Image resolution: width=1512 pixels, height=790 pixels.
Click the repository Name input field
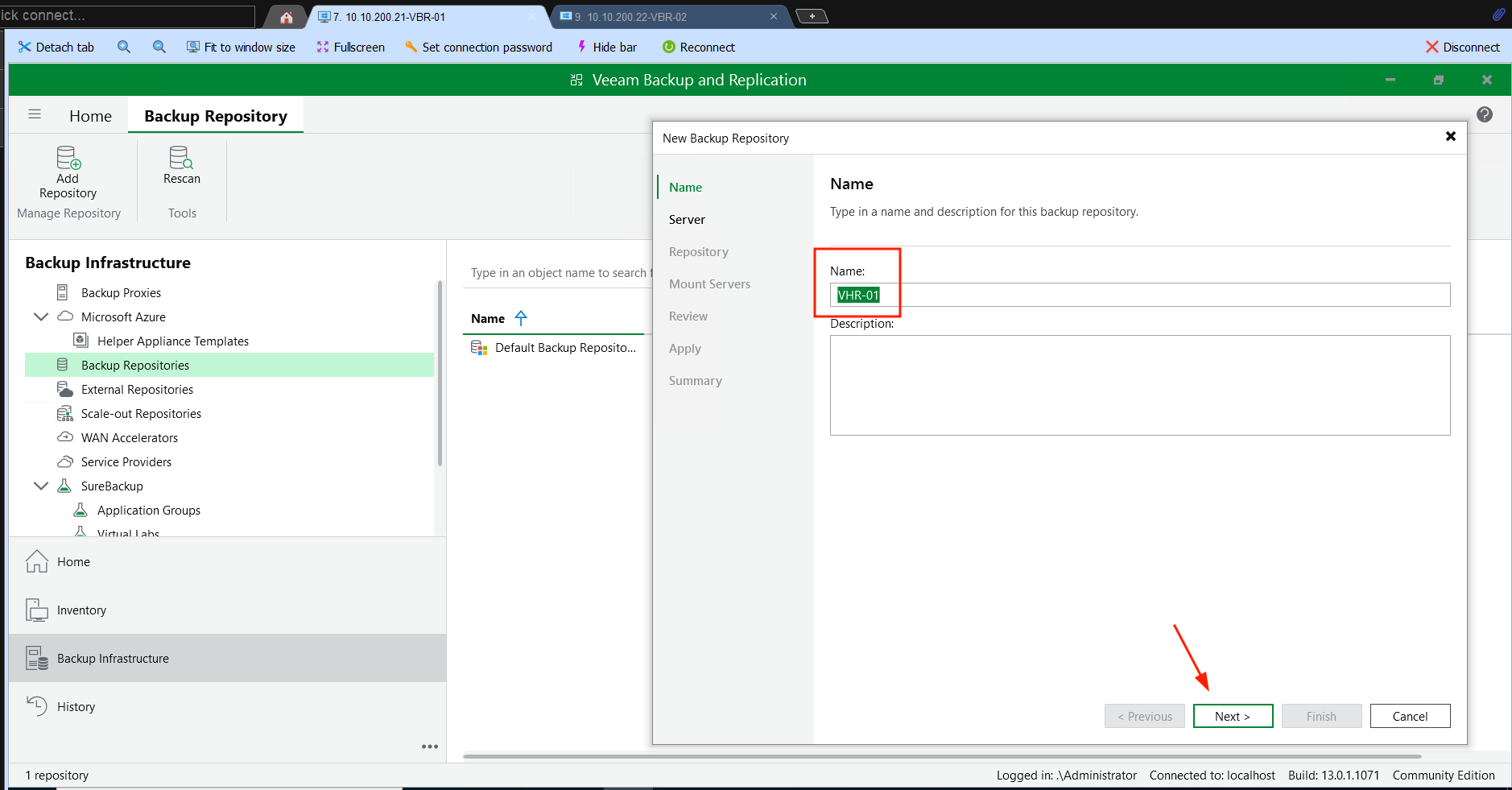pyautogui.click(x=1140, y=295)
